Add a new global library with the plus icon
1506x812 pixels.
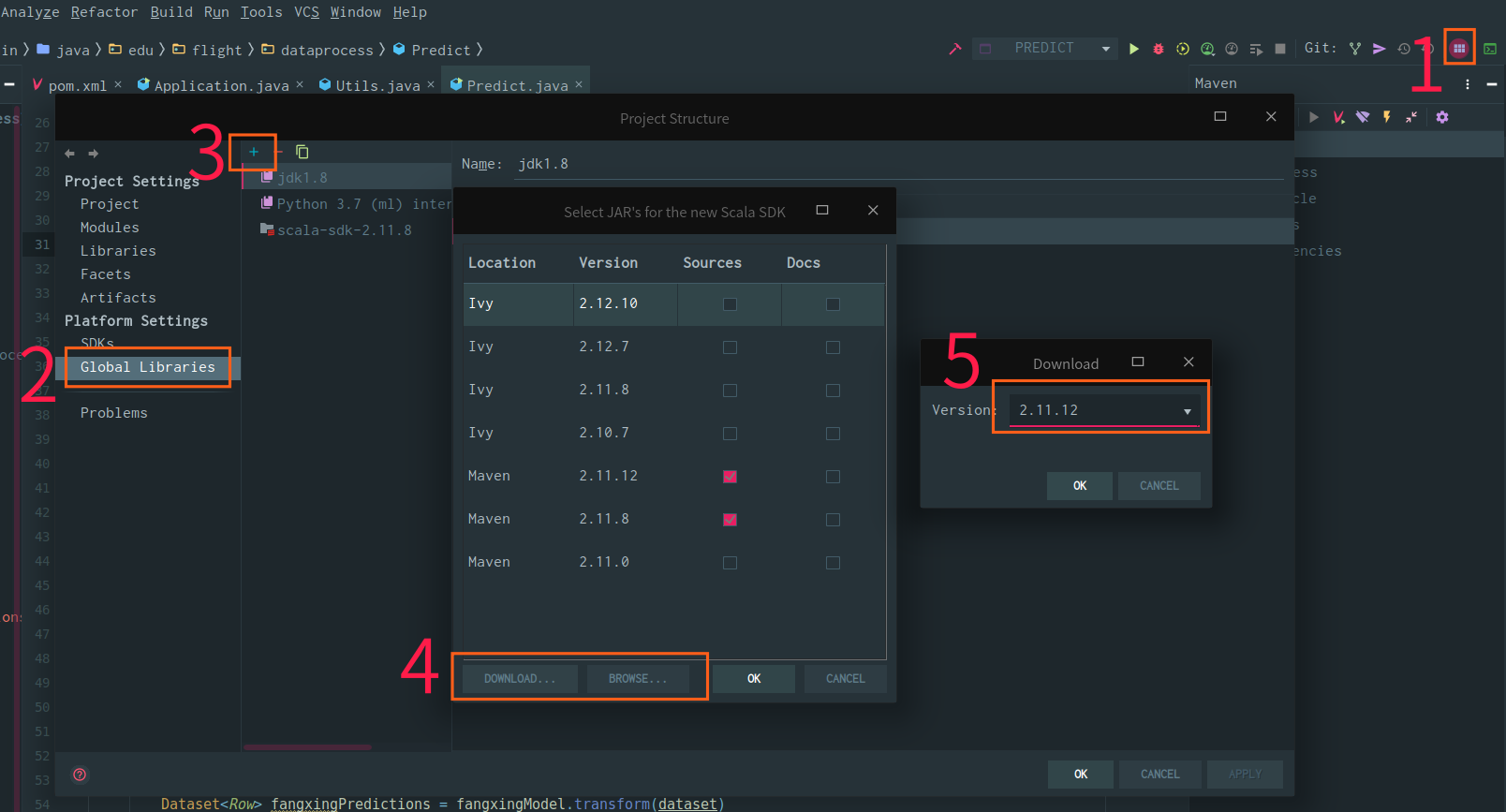tap(254, 152)
